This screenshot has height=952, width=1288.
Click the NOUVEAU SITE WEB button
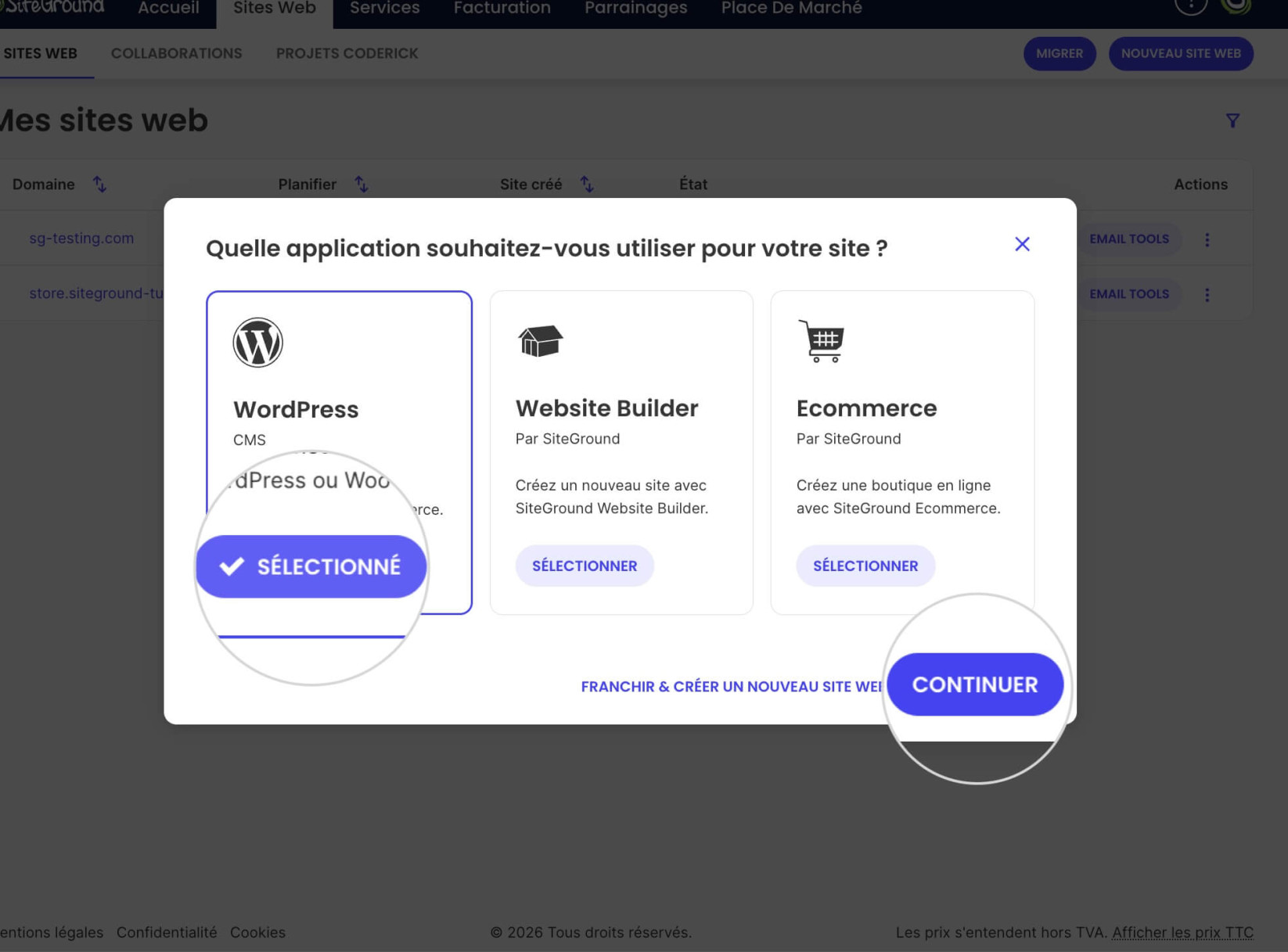(x=1181, y=53)
